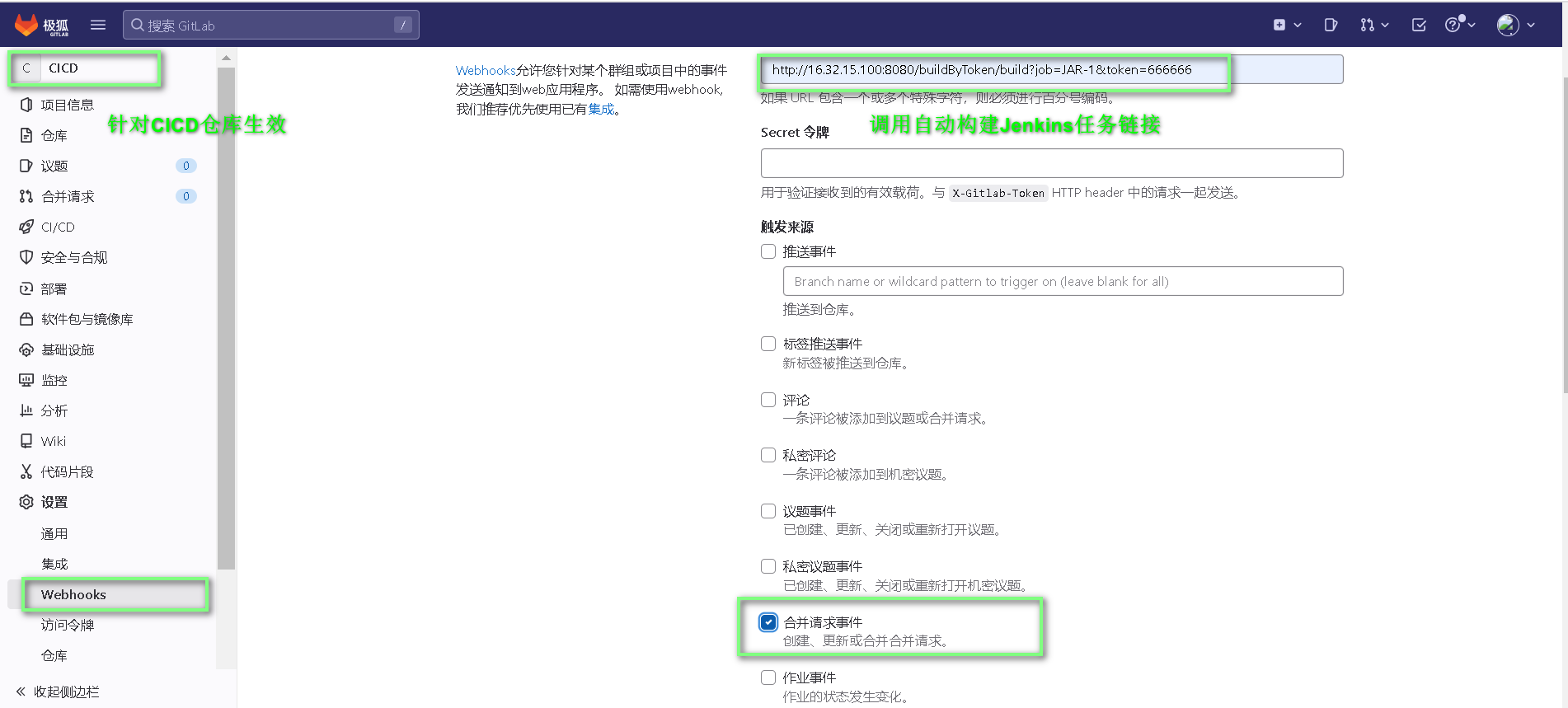Click the sidebar vertical scrollbar
Viewport: 1568px width, 708px height.
click(x=226, y=318)
